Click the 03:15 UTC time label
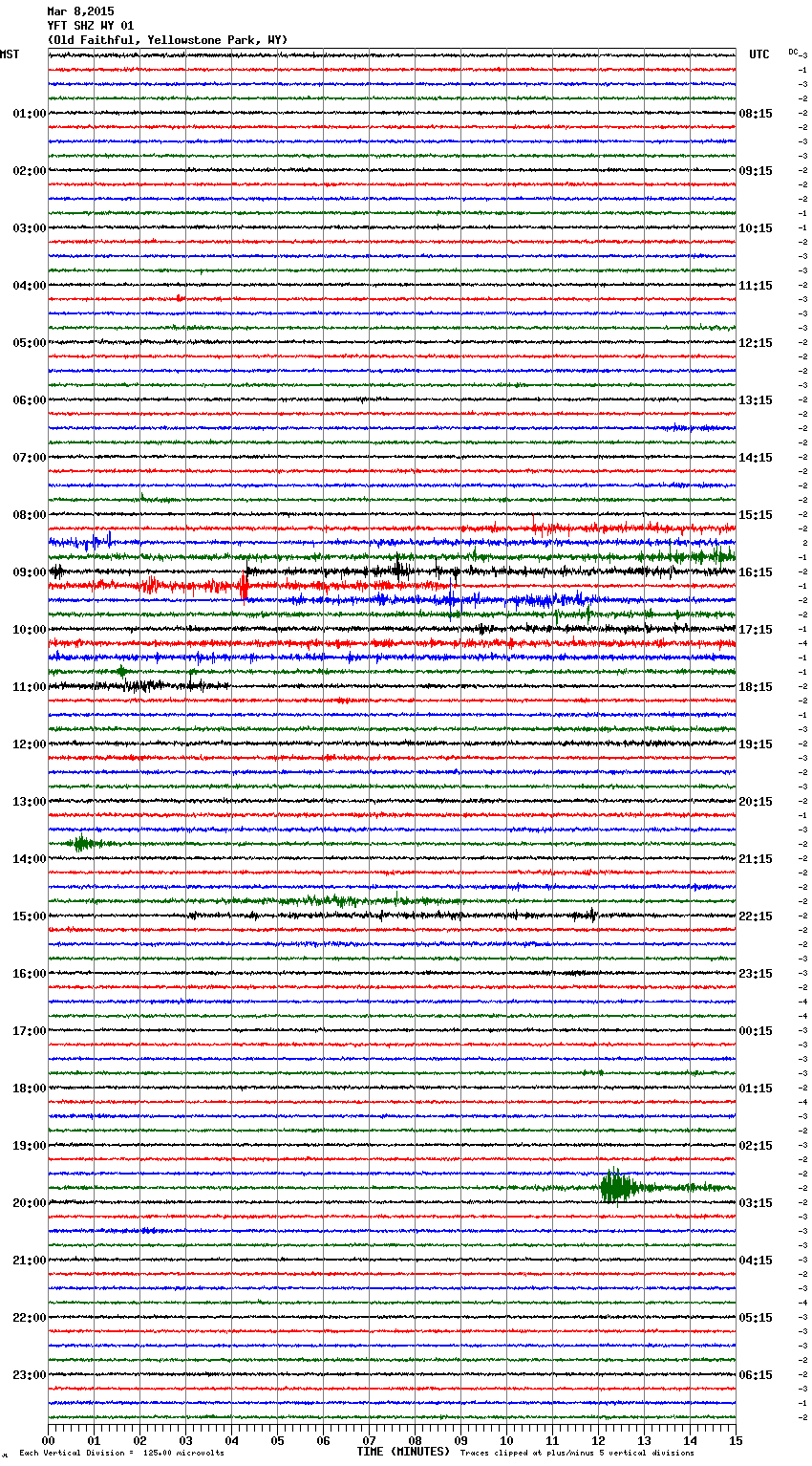The image size is (812, 1466). click(756, 1203)
